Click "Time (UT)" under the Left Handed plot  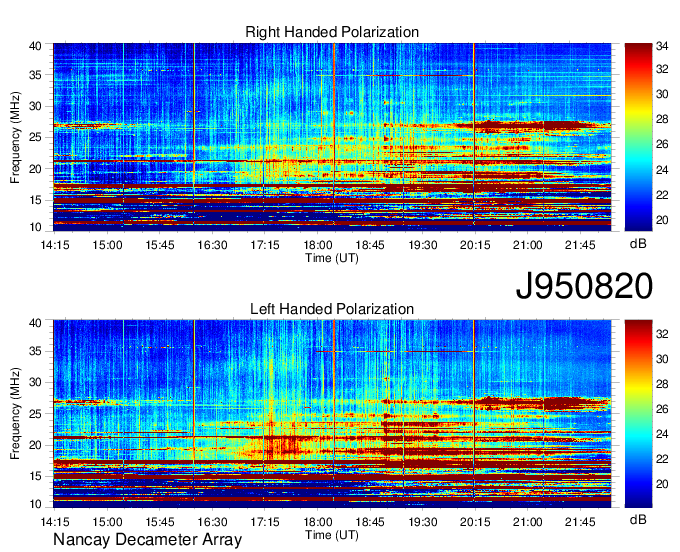click(332, 535)
